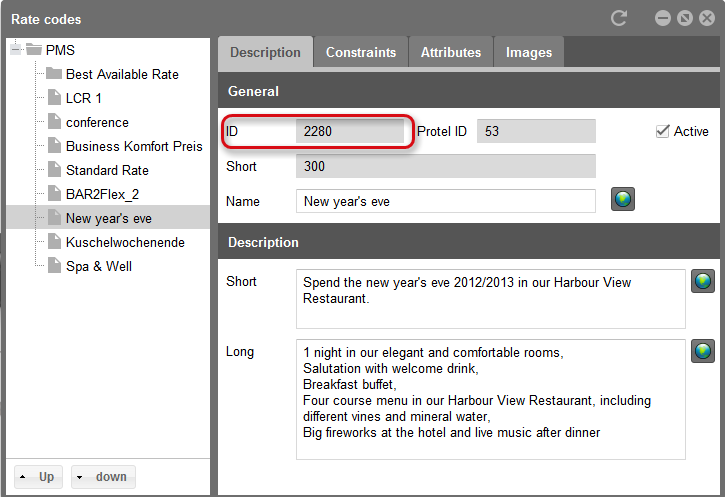Minimize the Rate codes window
Screen dimensions: 725x497
coord(663,18)
